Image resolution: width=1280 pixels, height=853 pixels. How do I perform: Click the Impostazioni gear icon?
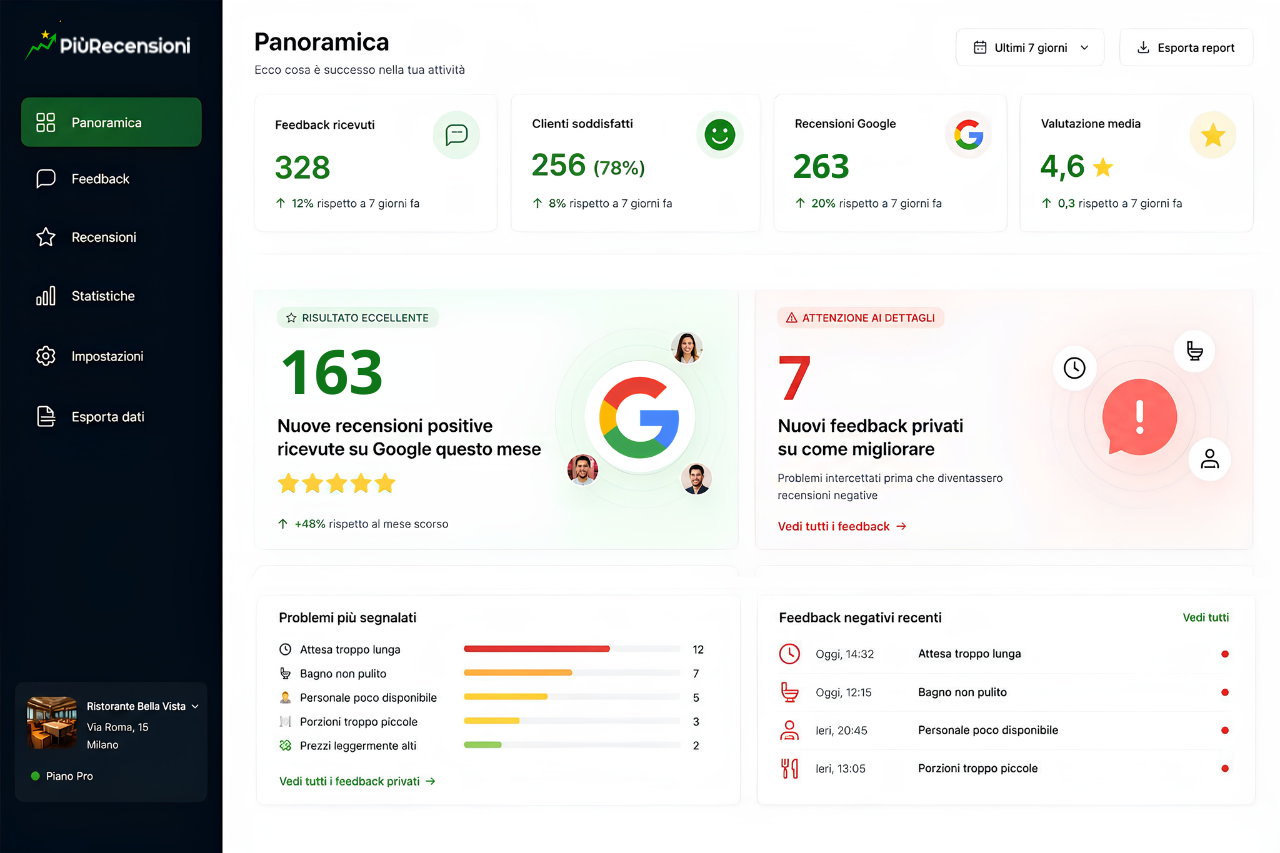click(x=45, y=356)
